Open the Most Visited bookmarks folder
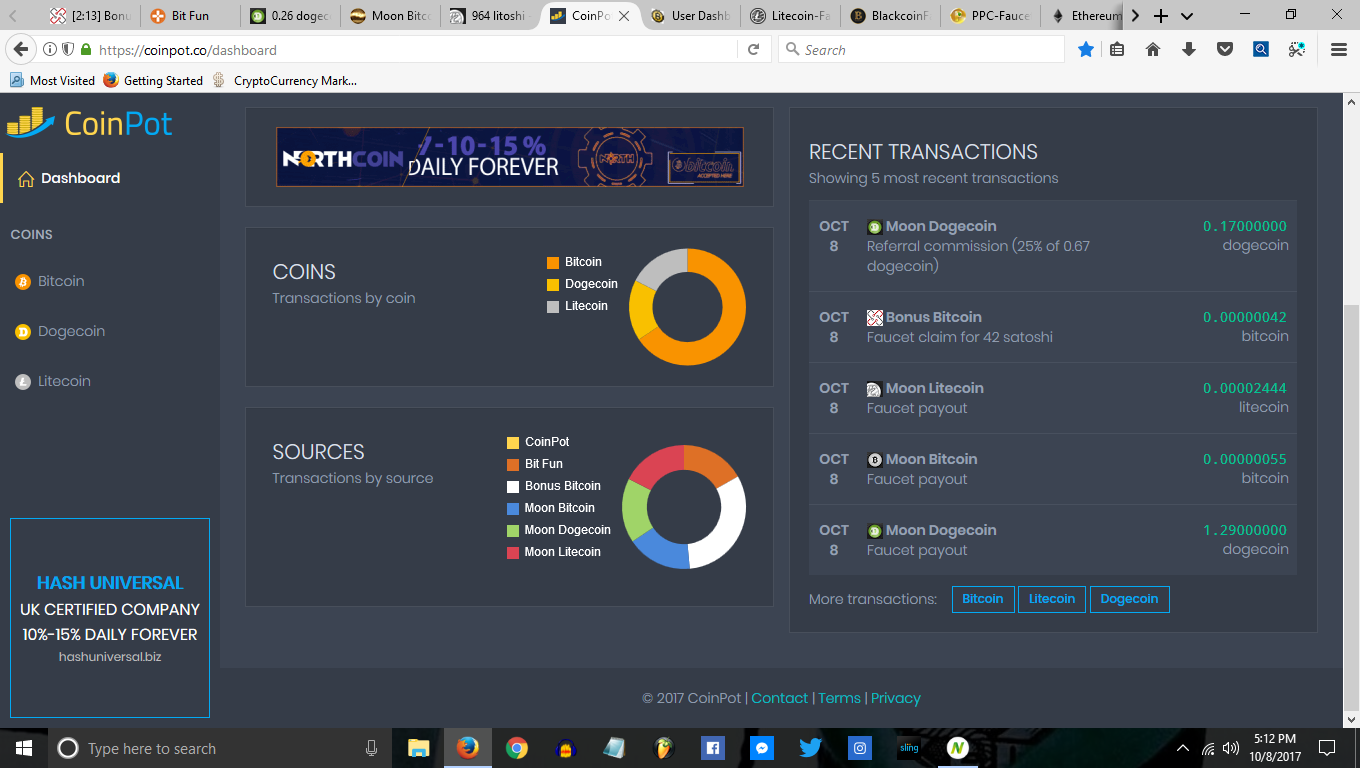The height and width of the screenshot is (768, 1360). click(x=52, y=80)
